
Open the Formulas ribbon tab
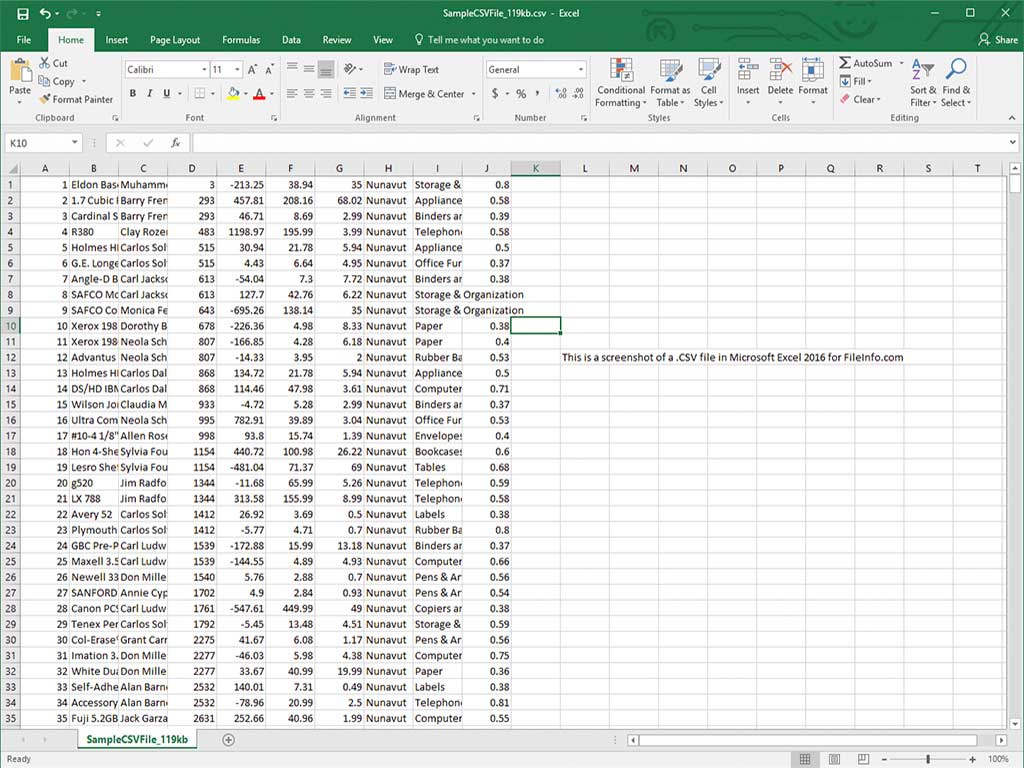[241, 40]
